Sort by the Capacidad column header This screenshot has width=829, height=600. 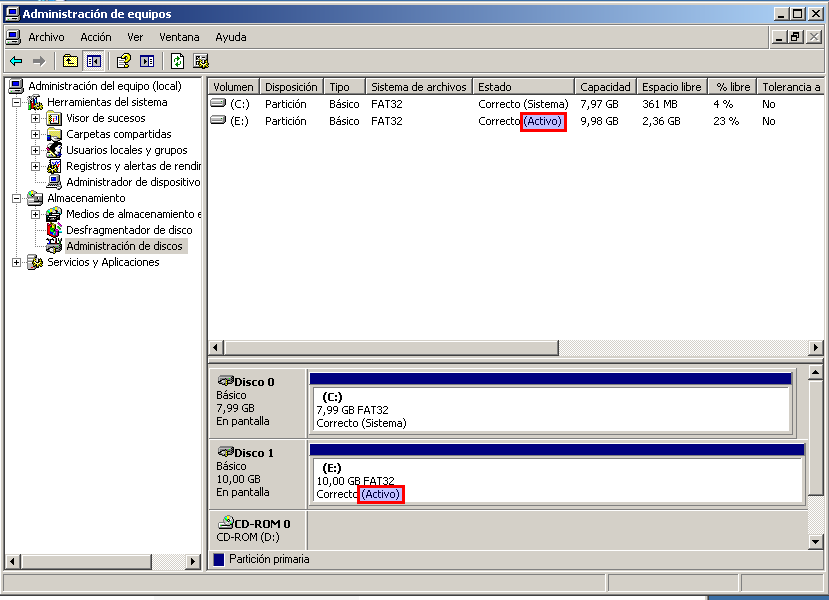coord(605,87)
